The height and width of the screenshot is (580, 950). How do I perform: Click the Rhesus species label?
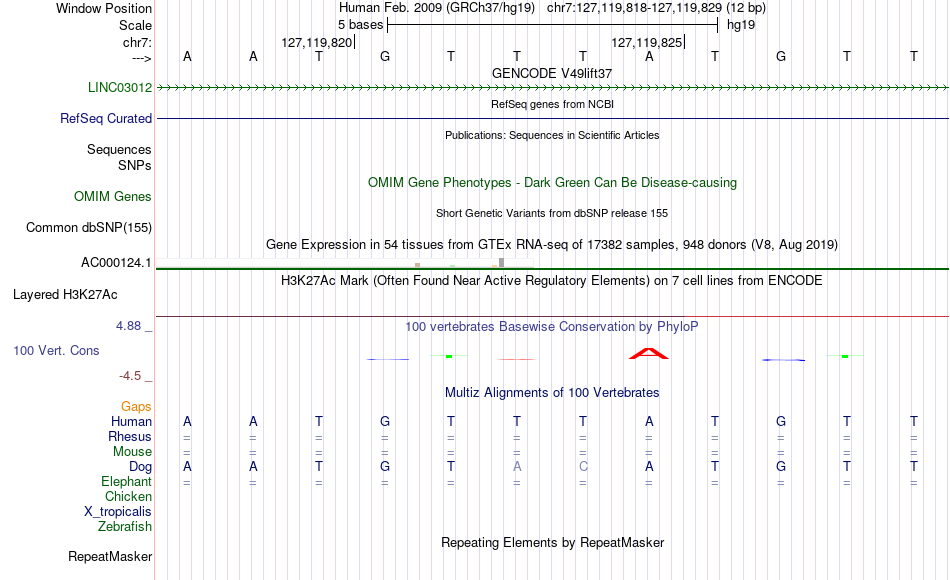(130, 436)
